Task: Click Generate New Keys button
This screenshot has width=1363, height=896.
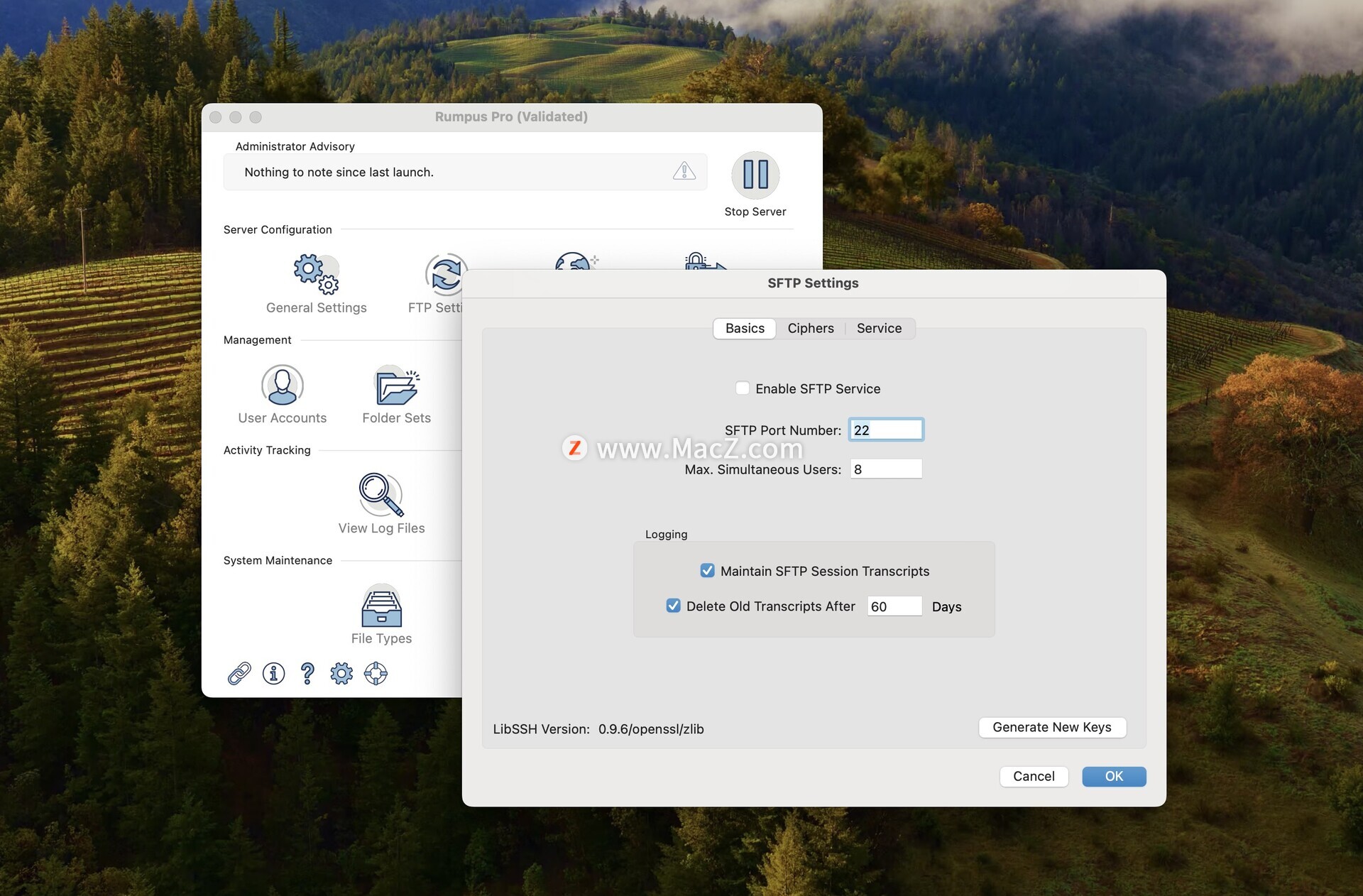Action: pos(1052,727)
